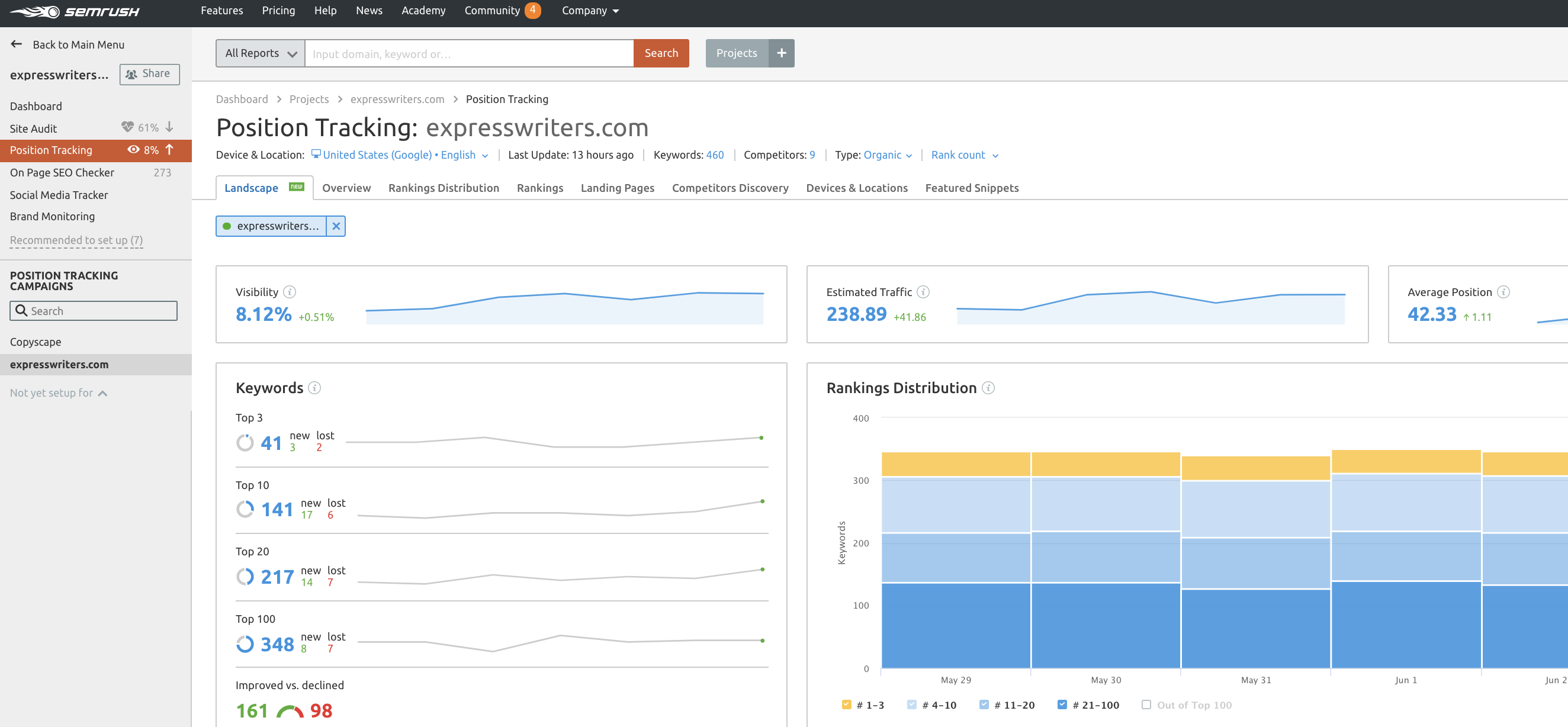Screen dimensions: 1568x727
Task: Toggle the # 11-20 legend checkbox
Action: tap(984, 705)
